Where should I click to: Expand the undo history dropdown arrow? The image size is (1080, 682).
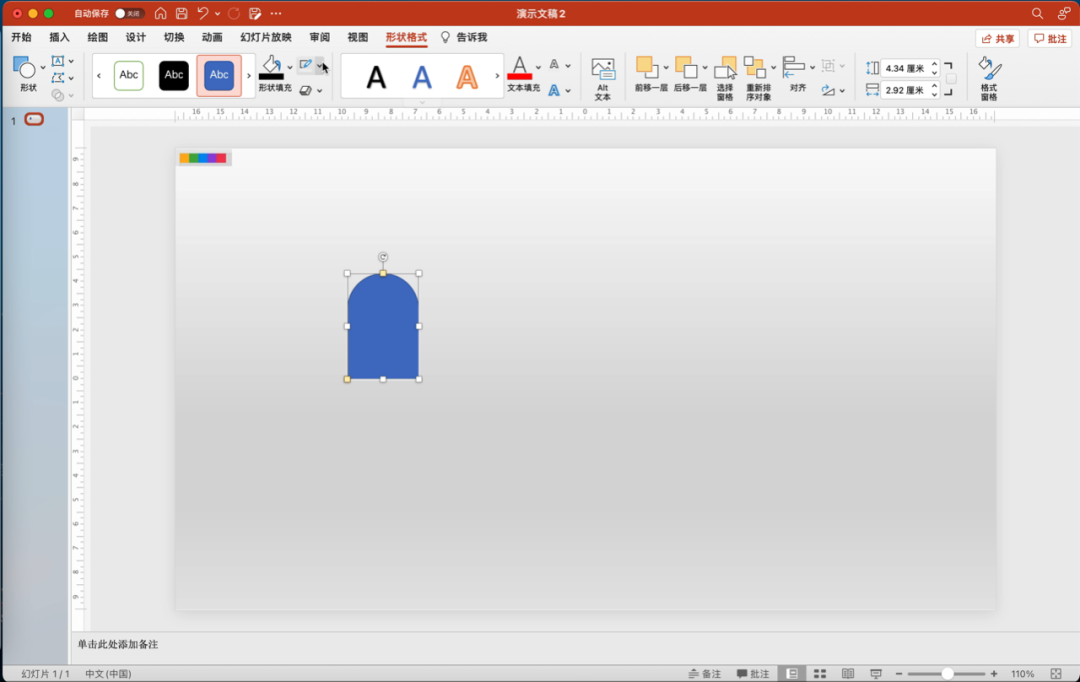point(218,13)
